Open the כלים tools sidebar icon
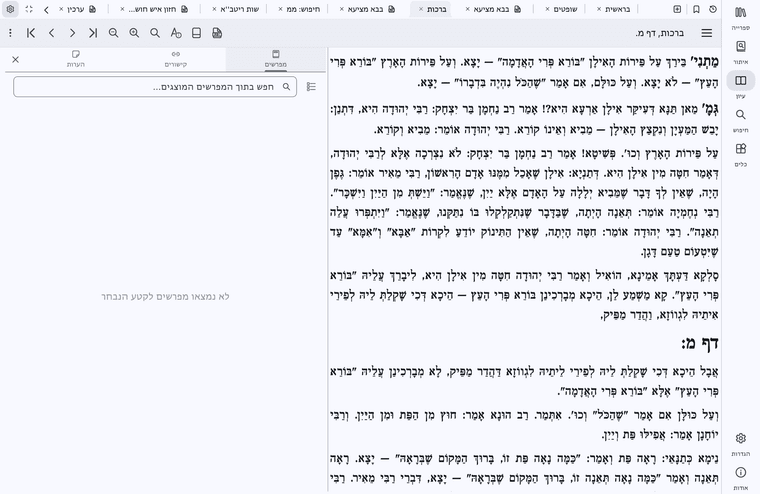Viewport: 760px width, 494px height. click(x=740, y=154)
